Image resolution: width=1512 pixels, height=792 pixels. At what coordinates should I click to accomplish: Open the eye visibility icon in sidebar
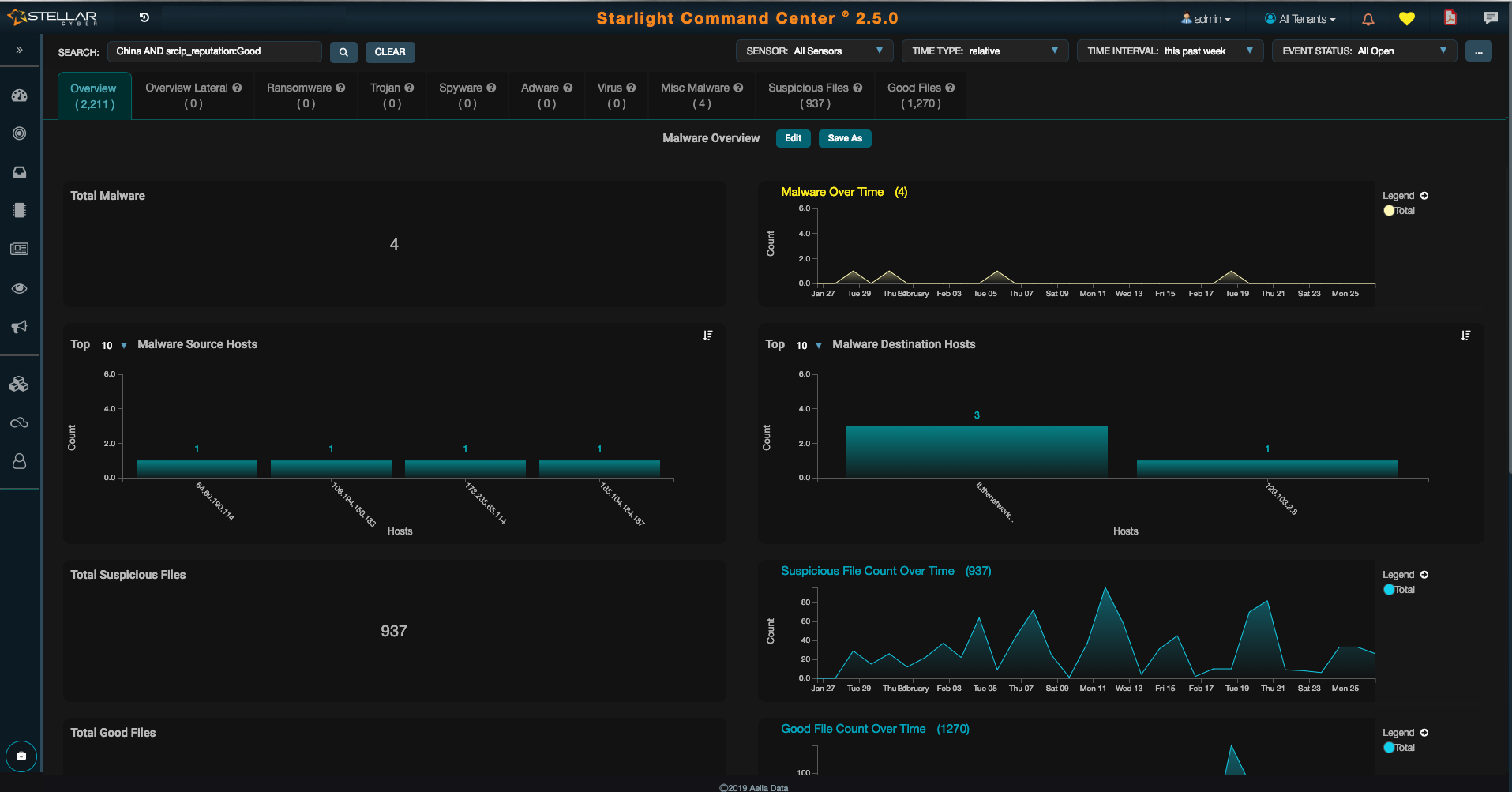20,288
